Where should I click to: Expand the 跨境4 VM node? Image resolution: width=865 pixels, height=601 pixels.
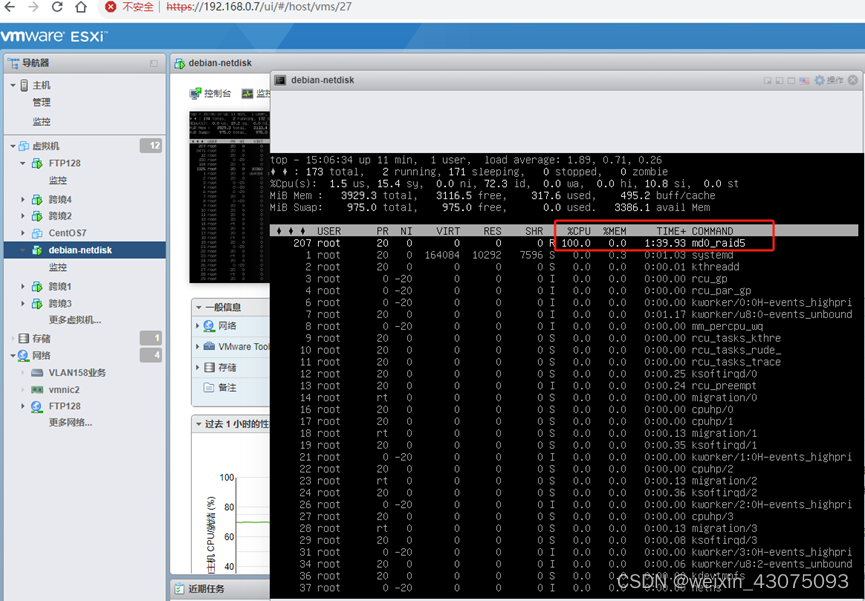pyautogui.click(x=23, y=199)
